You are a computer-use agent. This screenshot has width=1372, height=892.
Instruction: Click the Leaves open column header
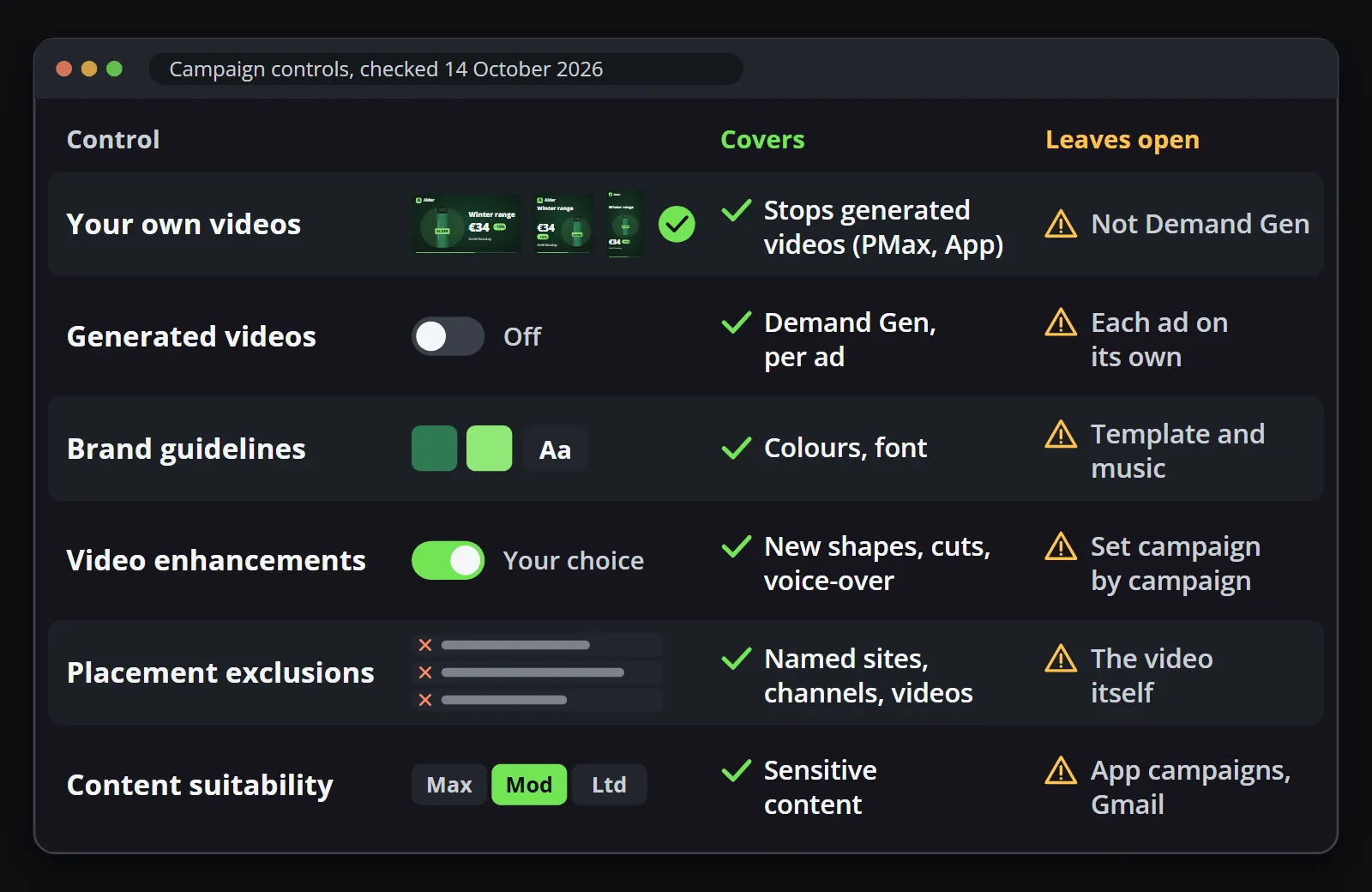1122,140
